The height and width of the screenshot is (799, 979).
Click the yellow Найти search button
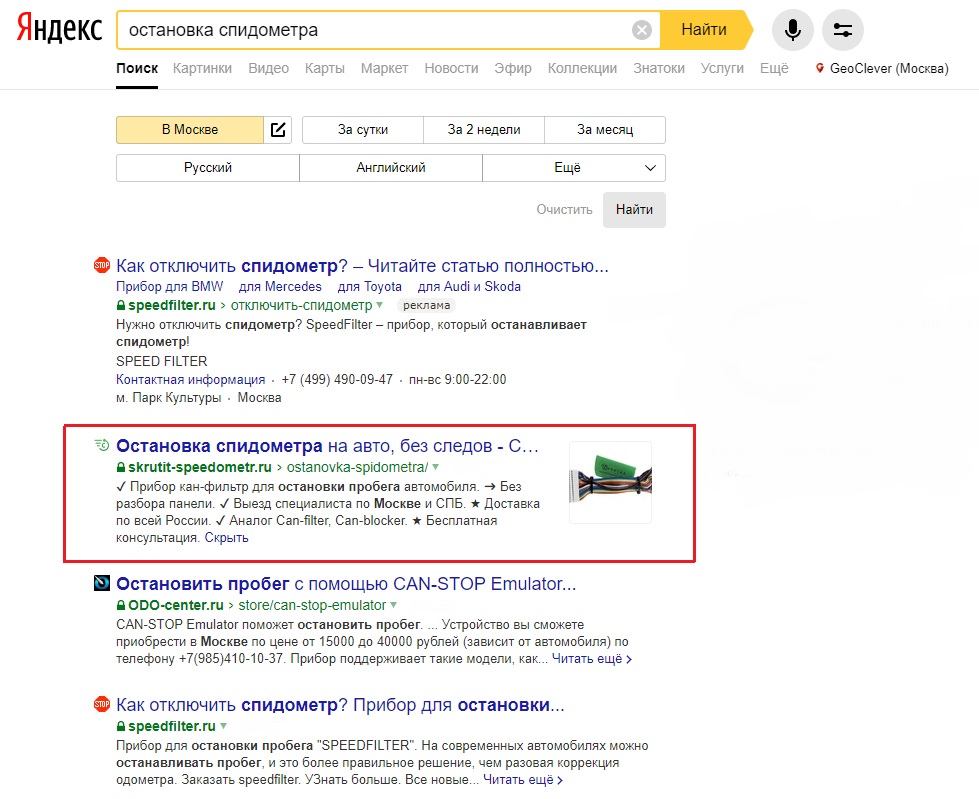click(704, 30)
